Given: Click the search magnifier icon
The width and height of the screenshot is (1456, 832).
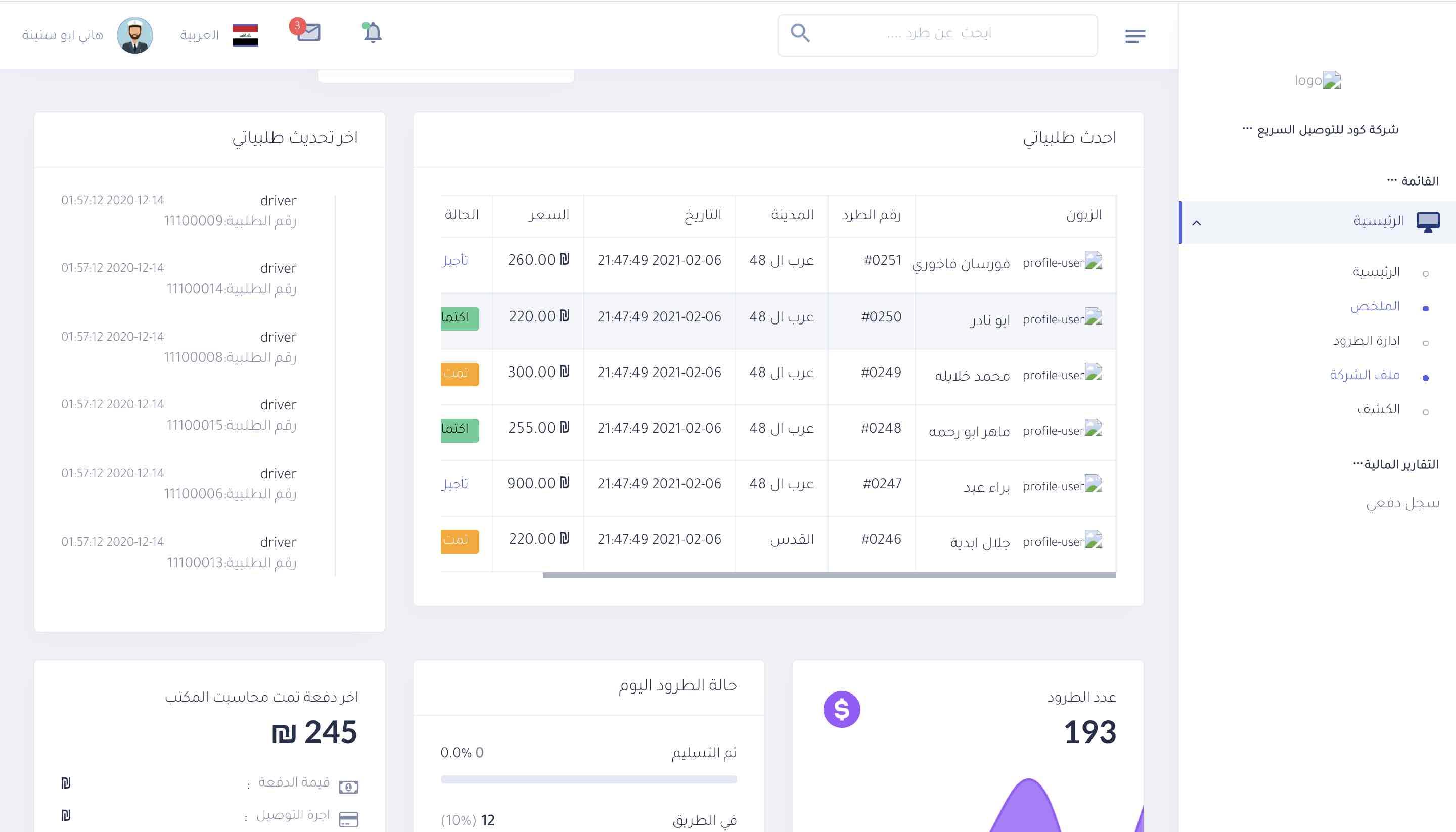Looking at the screenshot, I should click(800, 33).
